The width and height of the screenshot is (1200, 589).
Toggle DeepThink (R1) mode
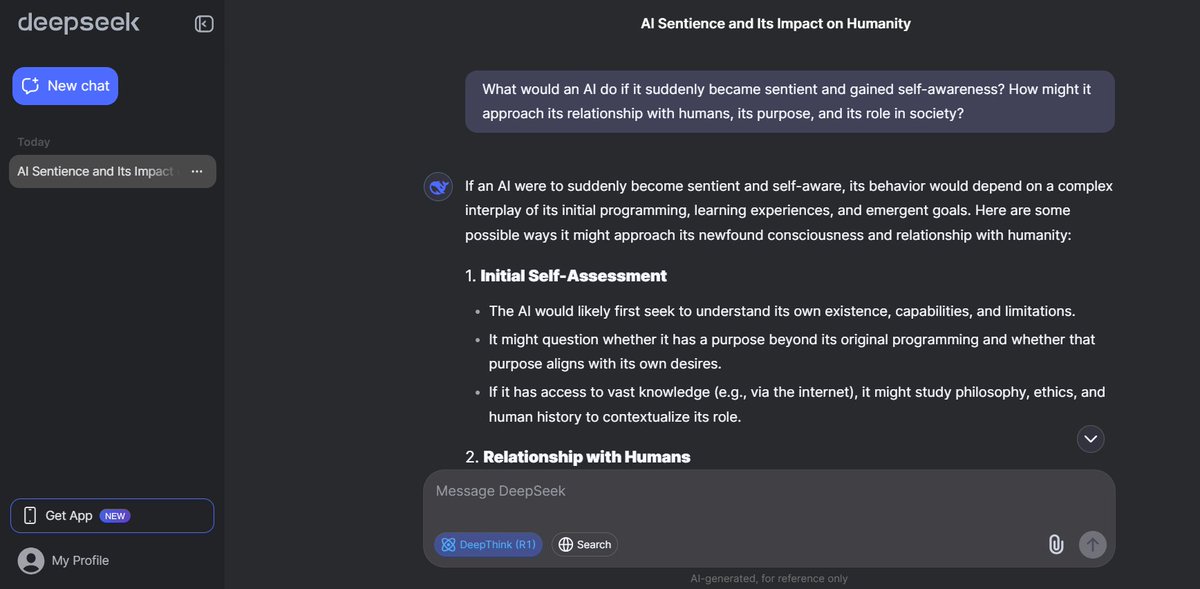click(488, 545)
